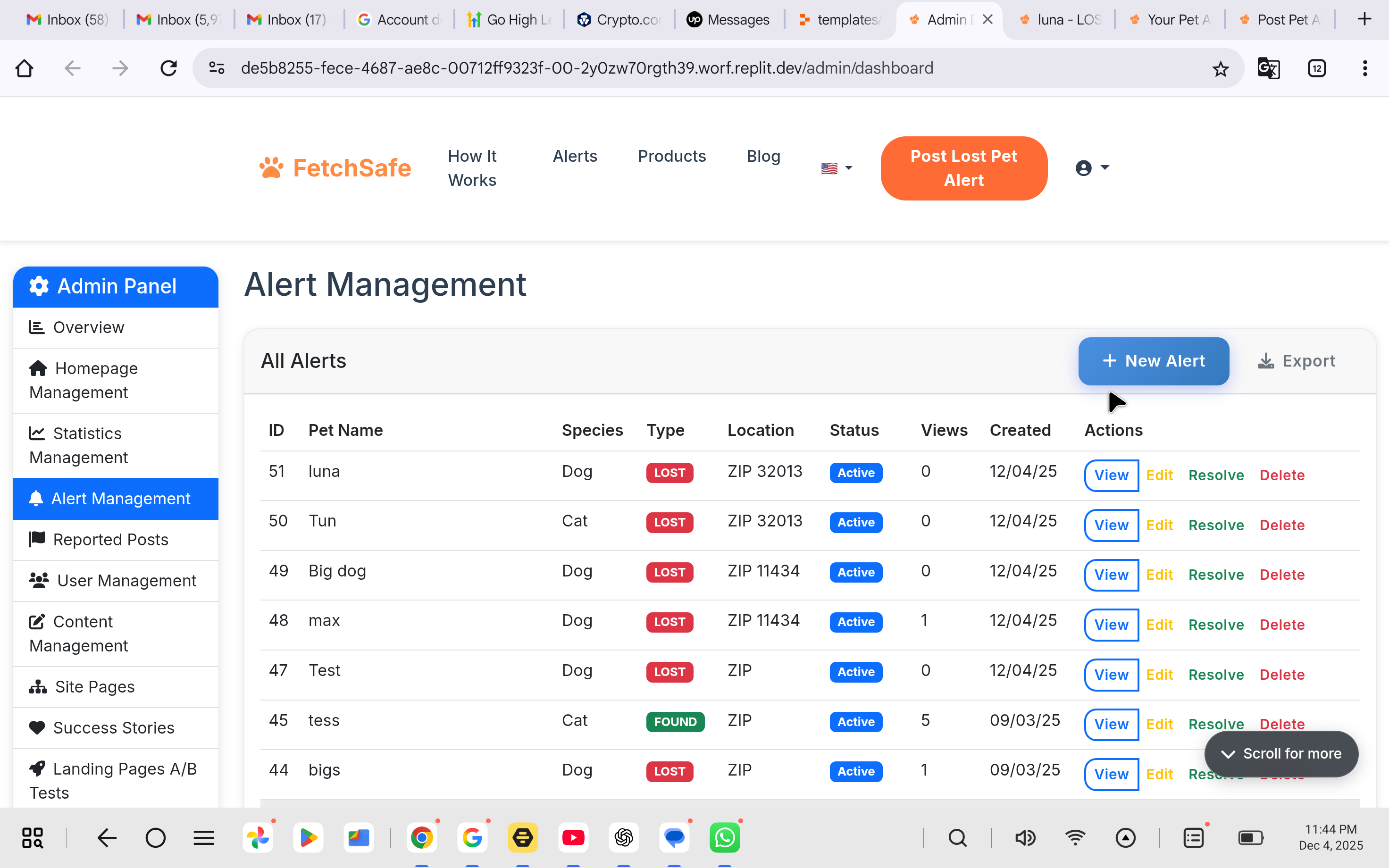The width and height of the screenshot is (1389, 868).
Task: Delete the Tun alert row
Action: [x=1282, y=525]
